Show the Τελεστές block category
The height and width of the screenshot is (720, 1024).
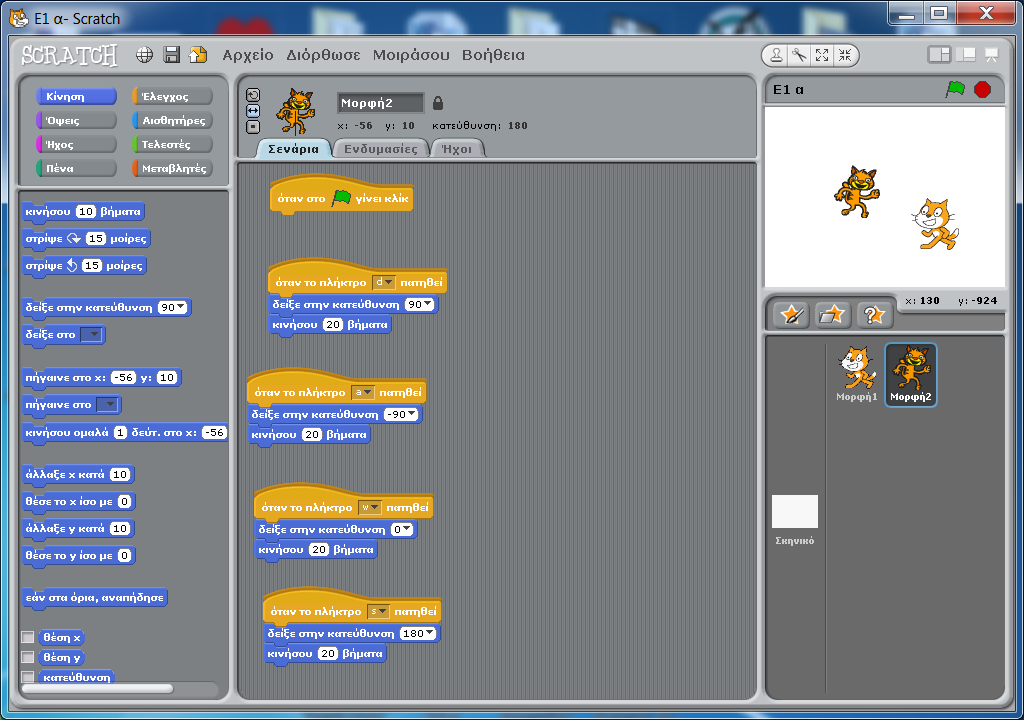click(172, 144)
